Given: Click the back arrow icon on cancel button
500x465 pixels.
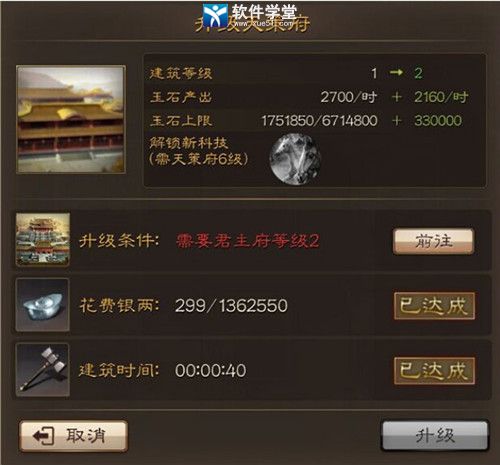Looking at the screenshot, I should 43,436.
